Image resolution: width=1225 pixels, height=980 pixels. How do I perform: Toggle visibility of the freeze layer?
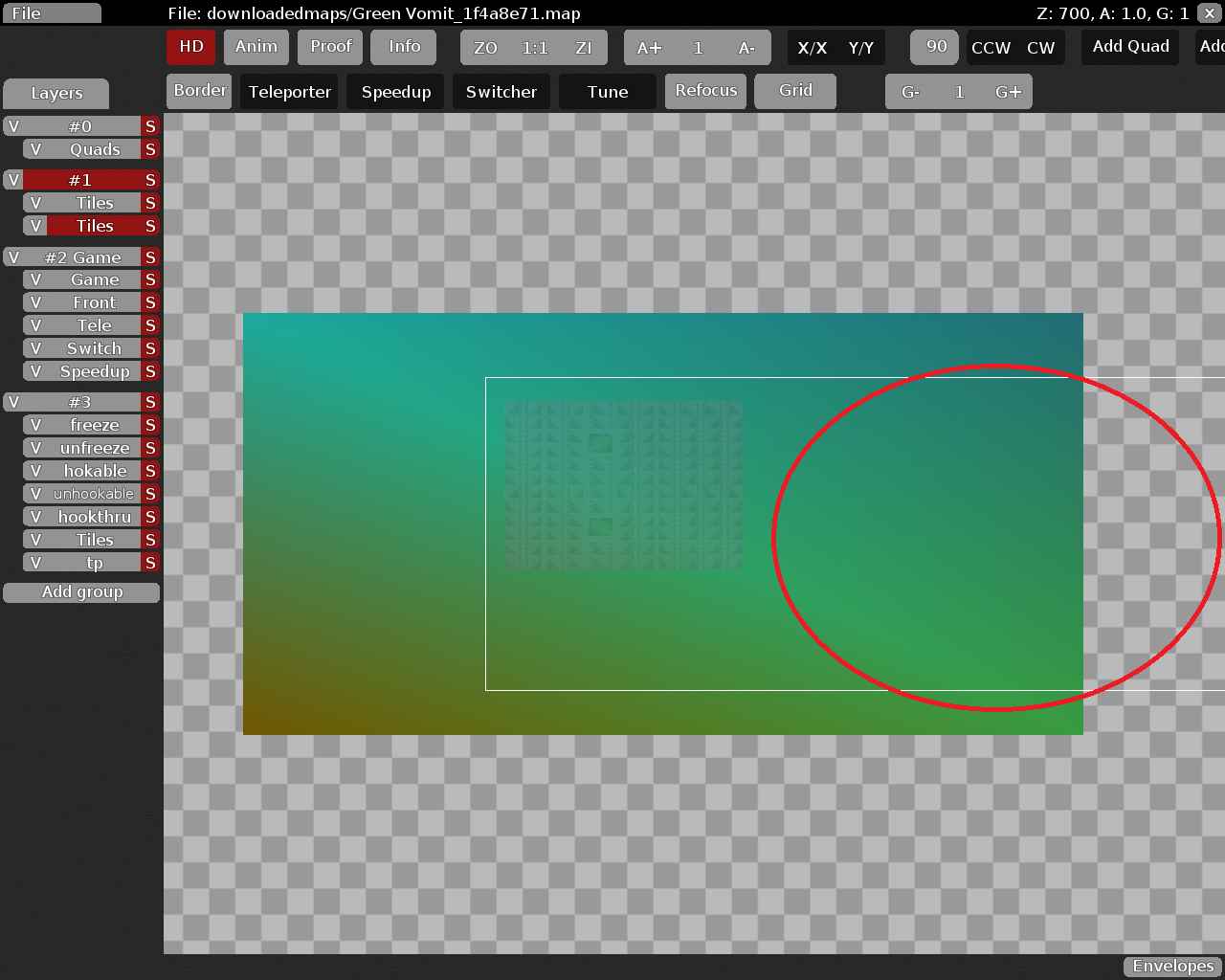tap(33, 425)
